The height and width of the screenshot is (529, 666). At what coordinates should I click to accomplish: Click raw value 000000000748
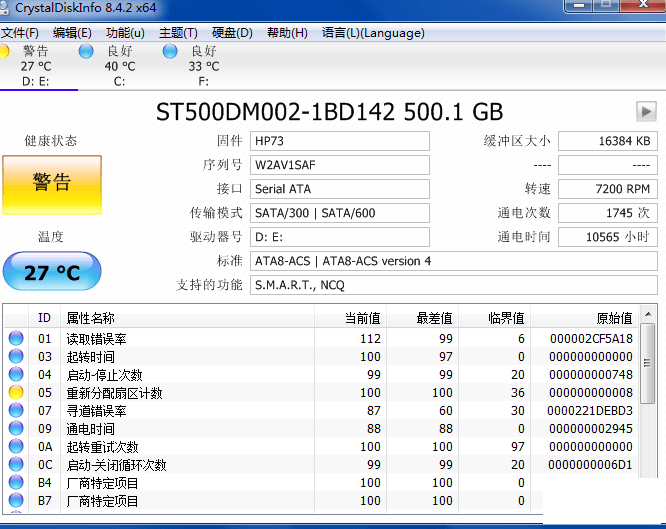(591, 375)
